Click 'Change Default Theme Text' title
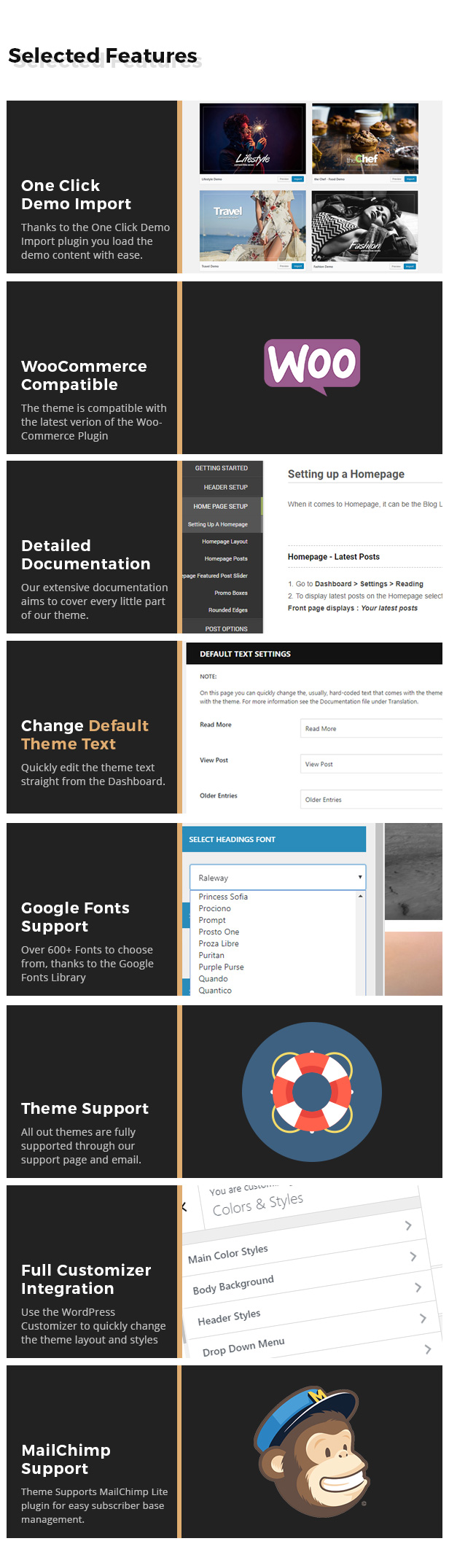Screen dimensions: 449x1568 click(85, 735)
